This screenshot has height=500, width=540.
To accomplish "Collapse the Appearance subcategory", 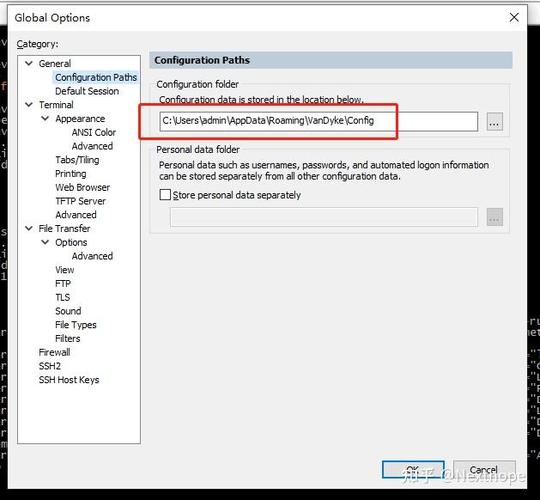I will tap(45, 118).
